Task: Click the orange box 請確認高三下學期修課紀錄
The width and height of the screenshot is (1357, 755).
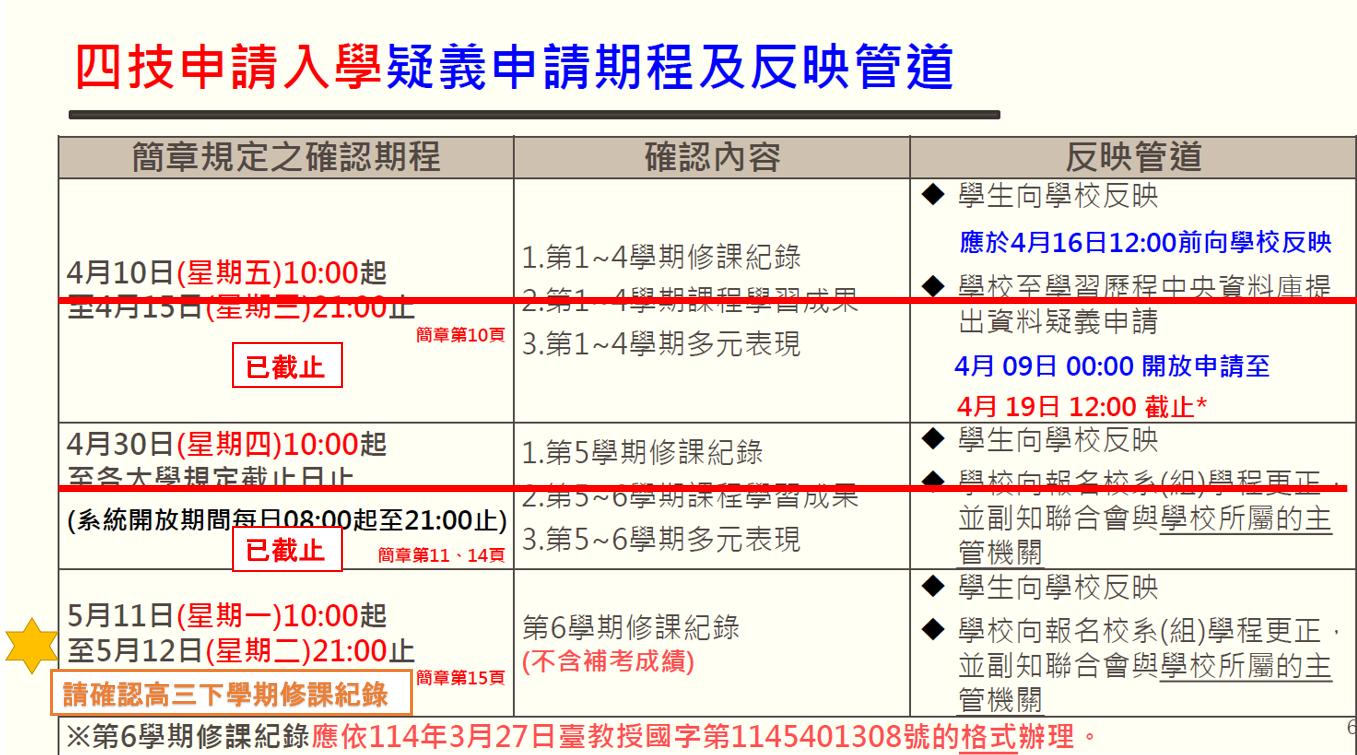Action: [x=232, y=693]
